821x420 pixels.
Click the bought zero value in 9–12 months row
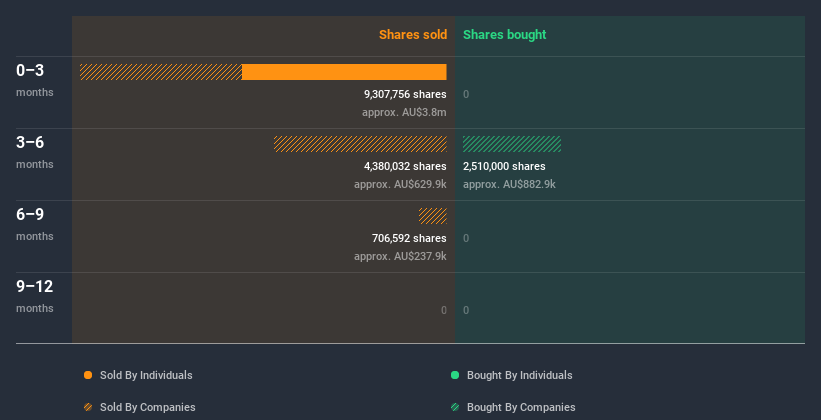tap(466, 310)
